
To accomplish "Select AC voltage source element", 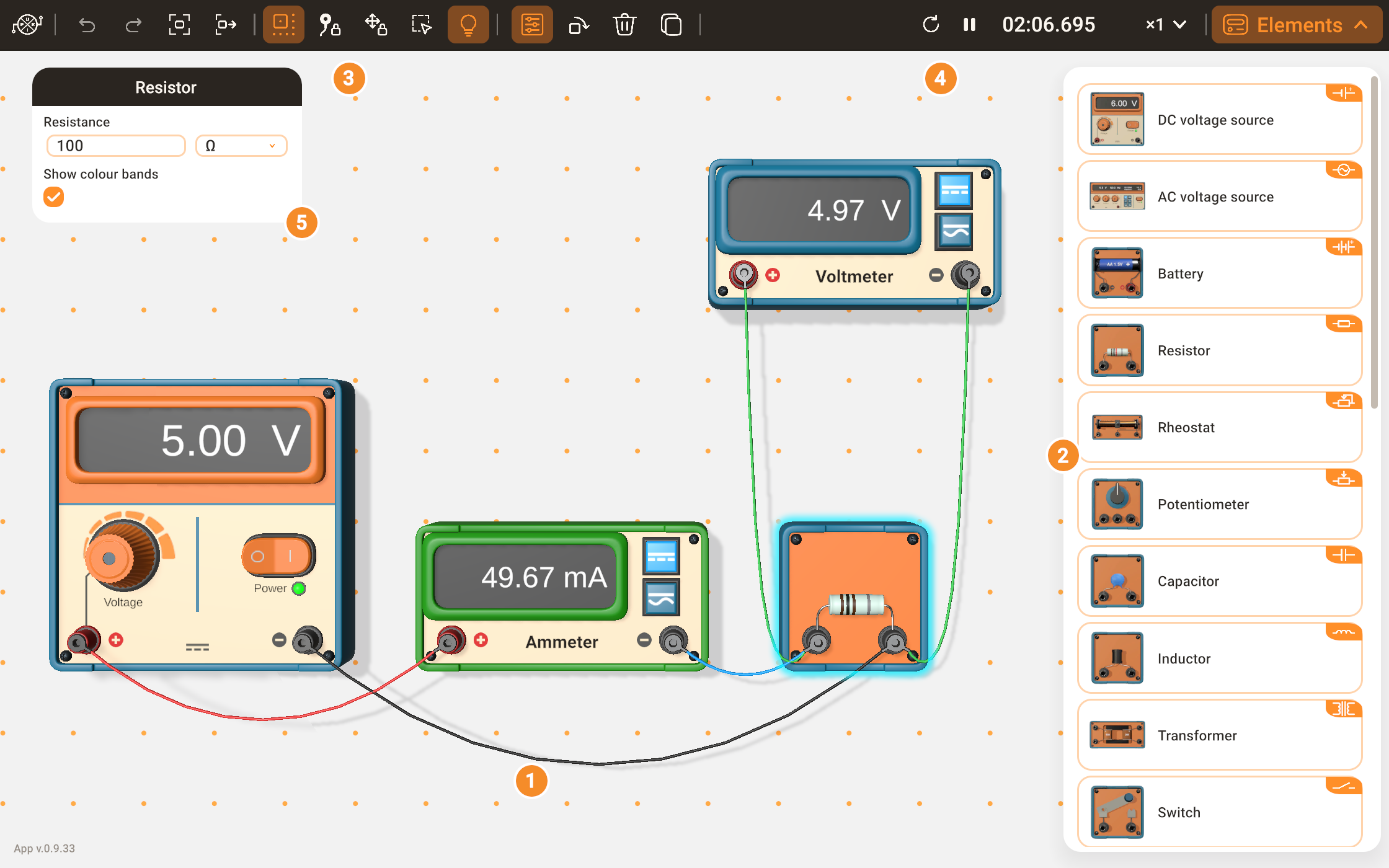I will pyautogui.click(x=1220, y=197).
